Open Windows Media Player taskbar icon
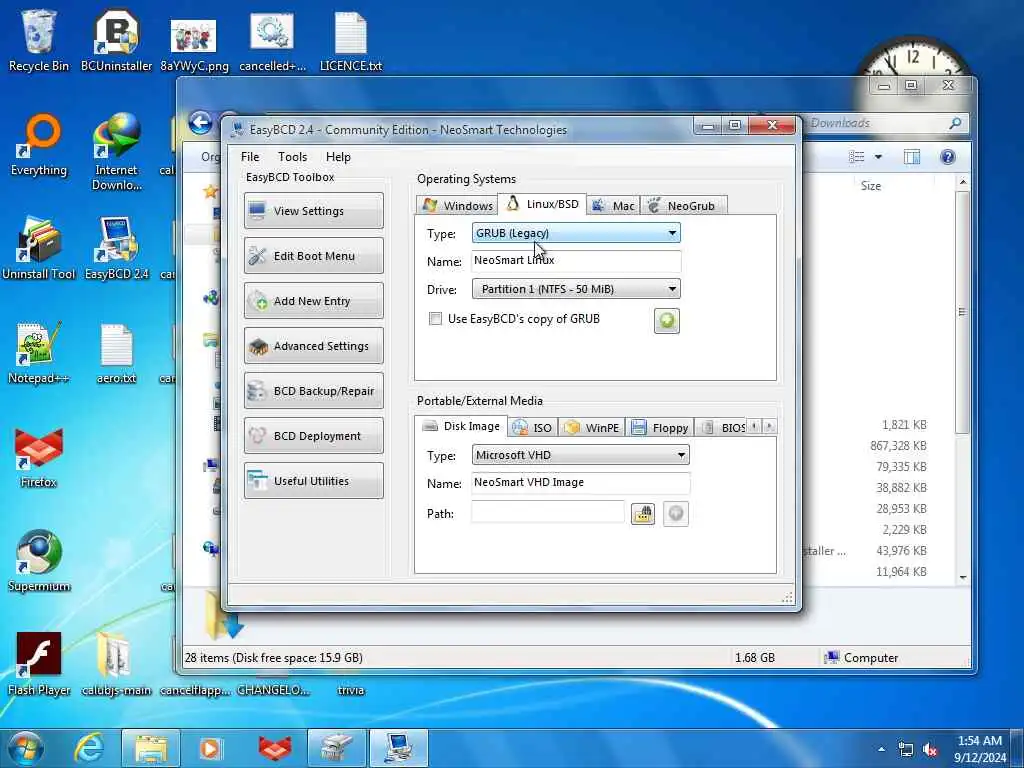The width and height of the screenshot is (1024, 768). point(210,748)
